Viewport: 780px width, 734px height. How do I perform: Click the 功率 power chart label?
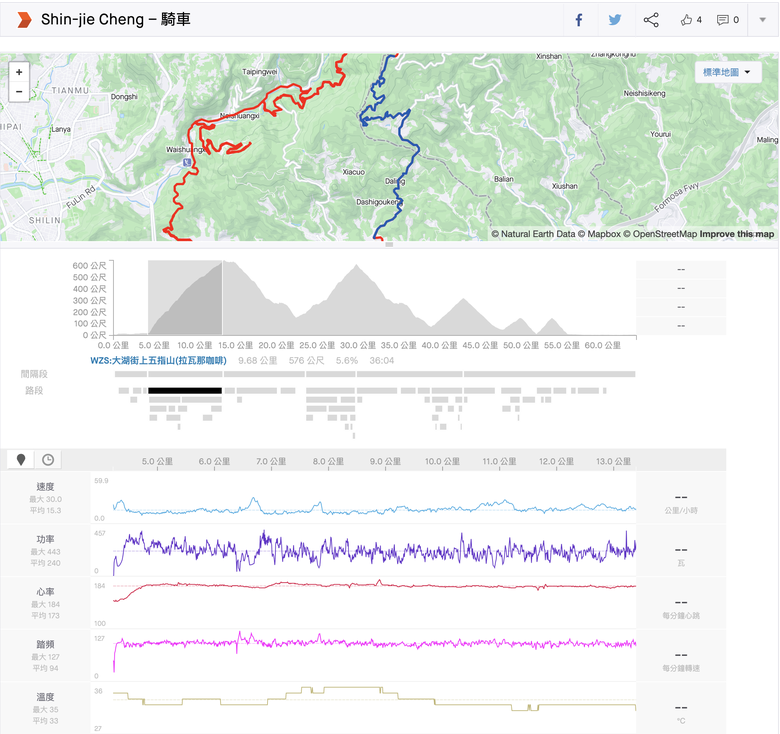45,540
